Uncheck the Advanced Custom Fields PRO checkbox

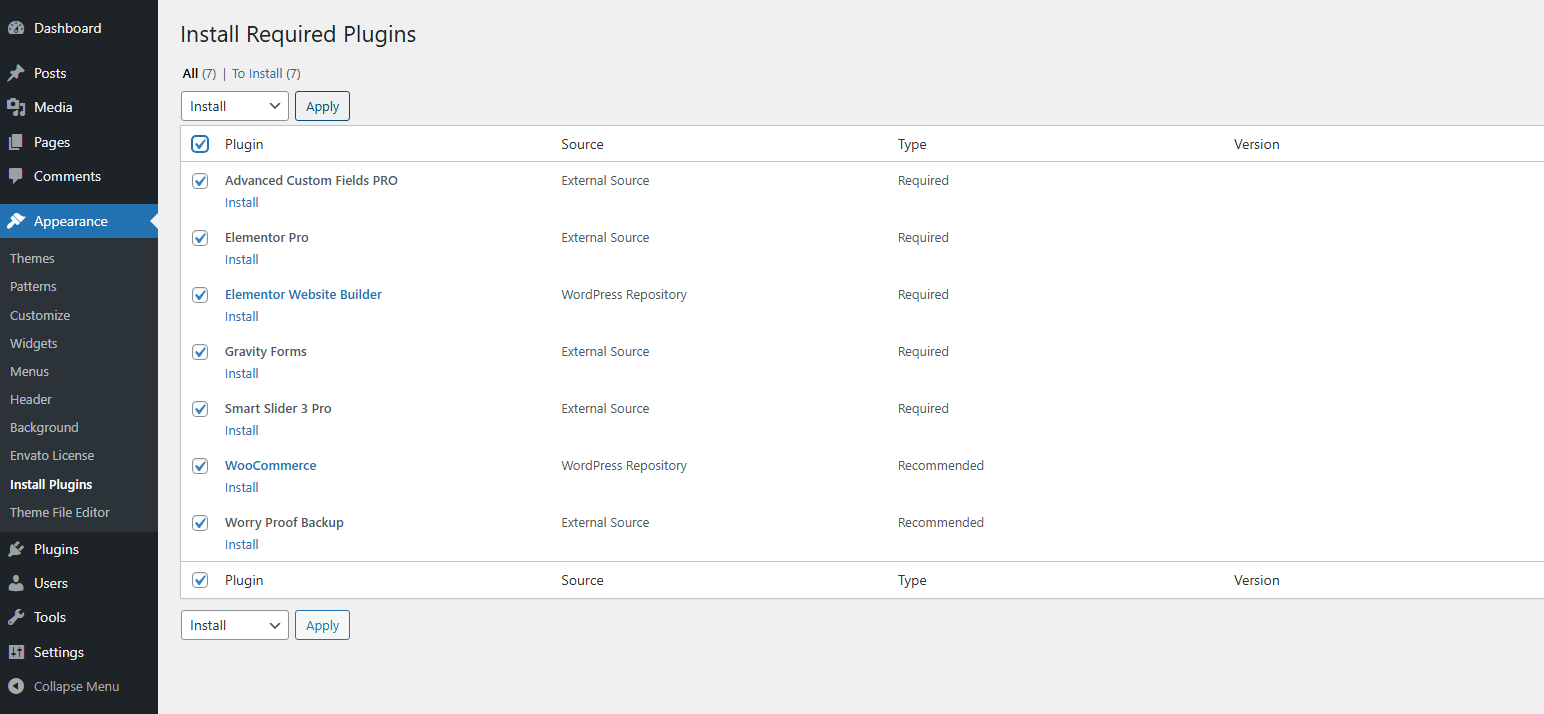tap(200, 181)
